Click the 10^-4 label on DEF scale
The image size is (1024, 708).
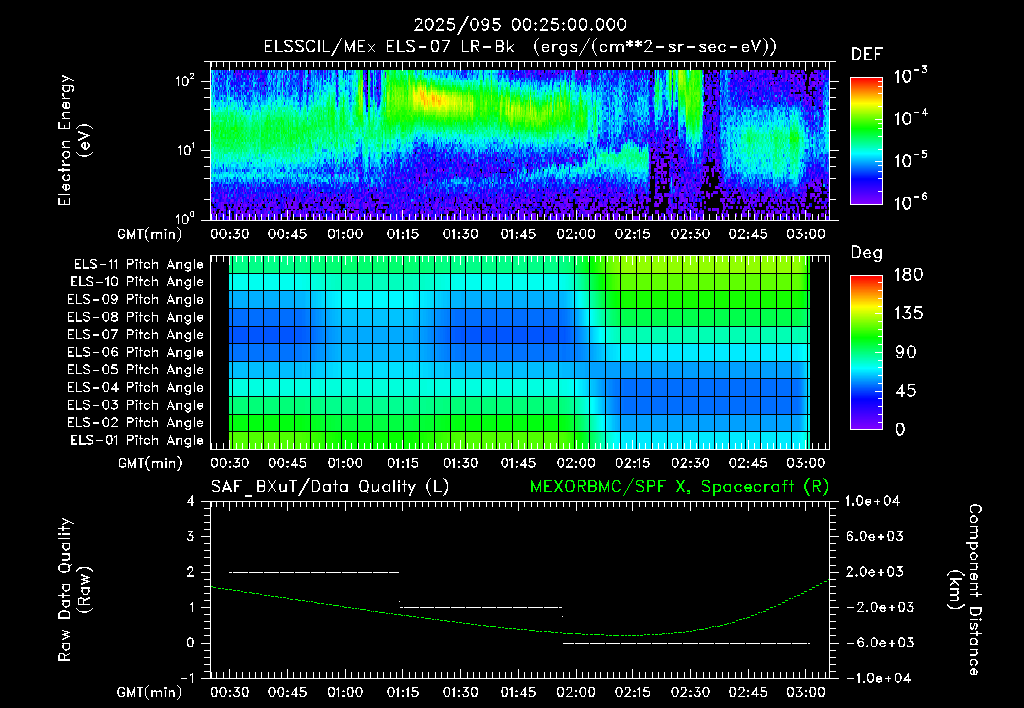[x=910, y=118]
